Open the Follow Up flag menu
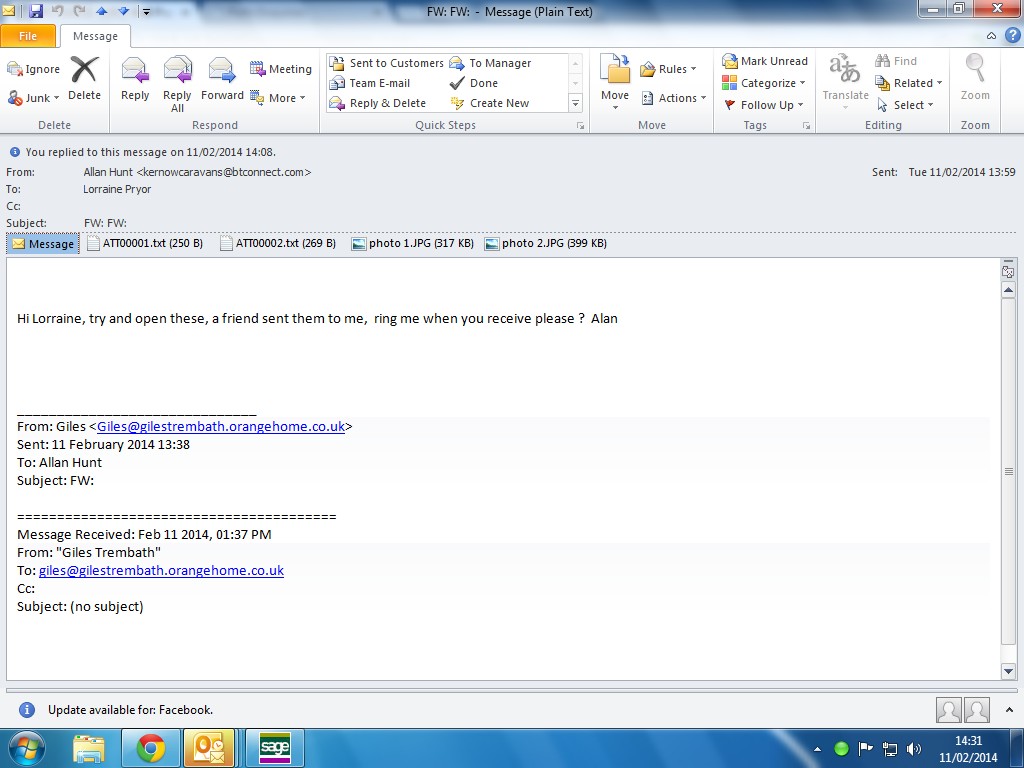The height and width of the screenshot is (768, 1024). click(763, 105)
